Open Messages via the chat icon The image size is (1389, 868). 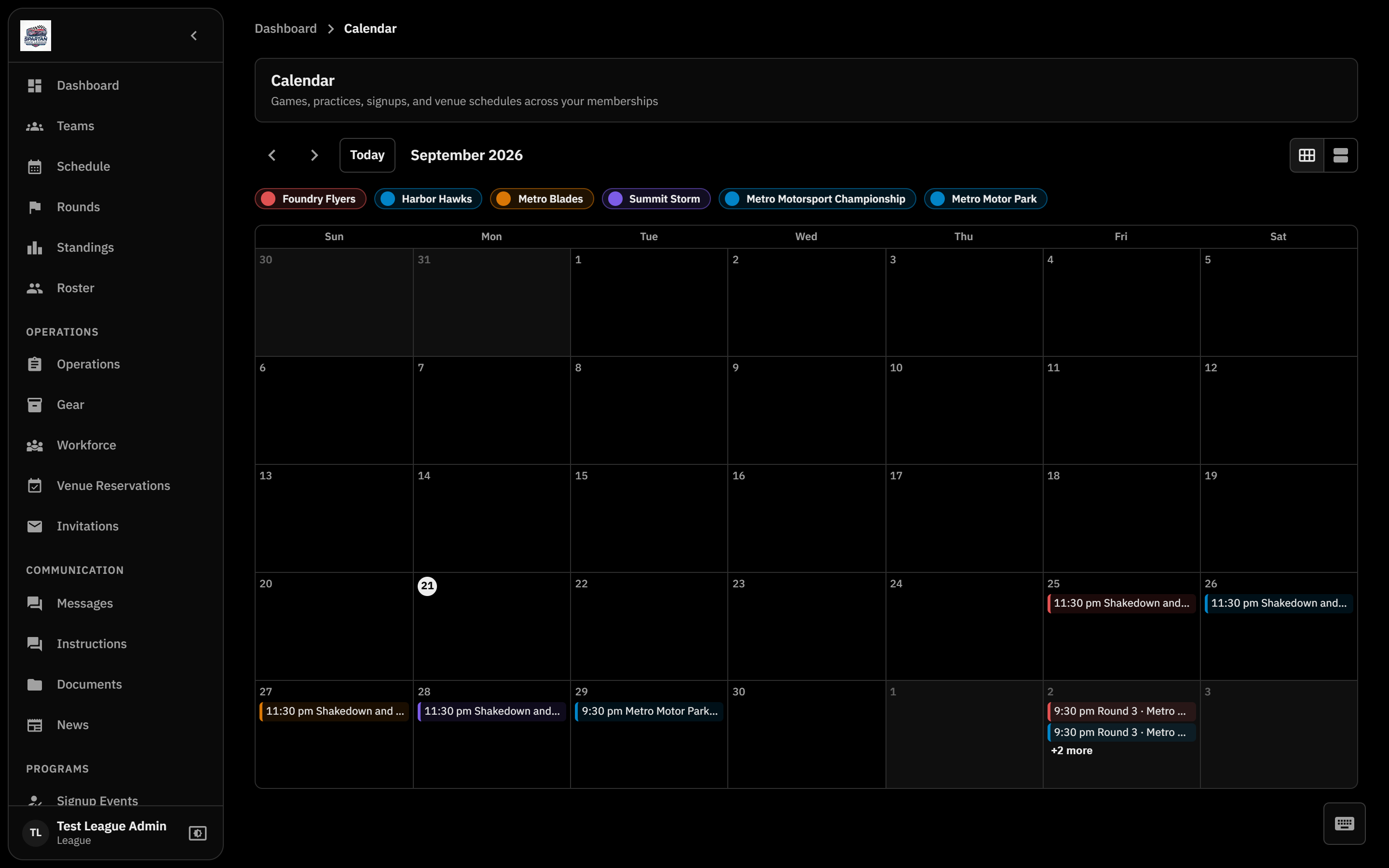coord(35,603)
